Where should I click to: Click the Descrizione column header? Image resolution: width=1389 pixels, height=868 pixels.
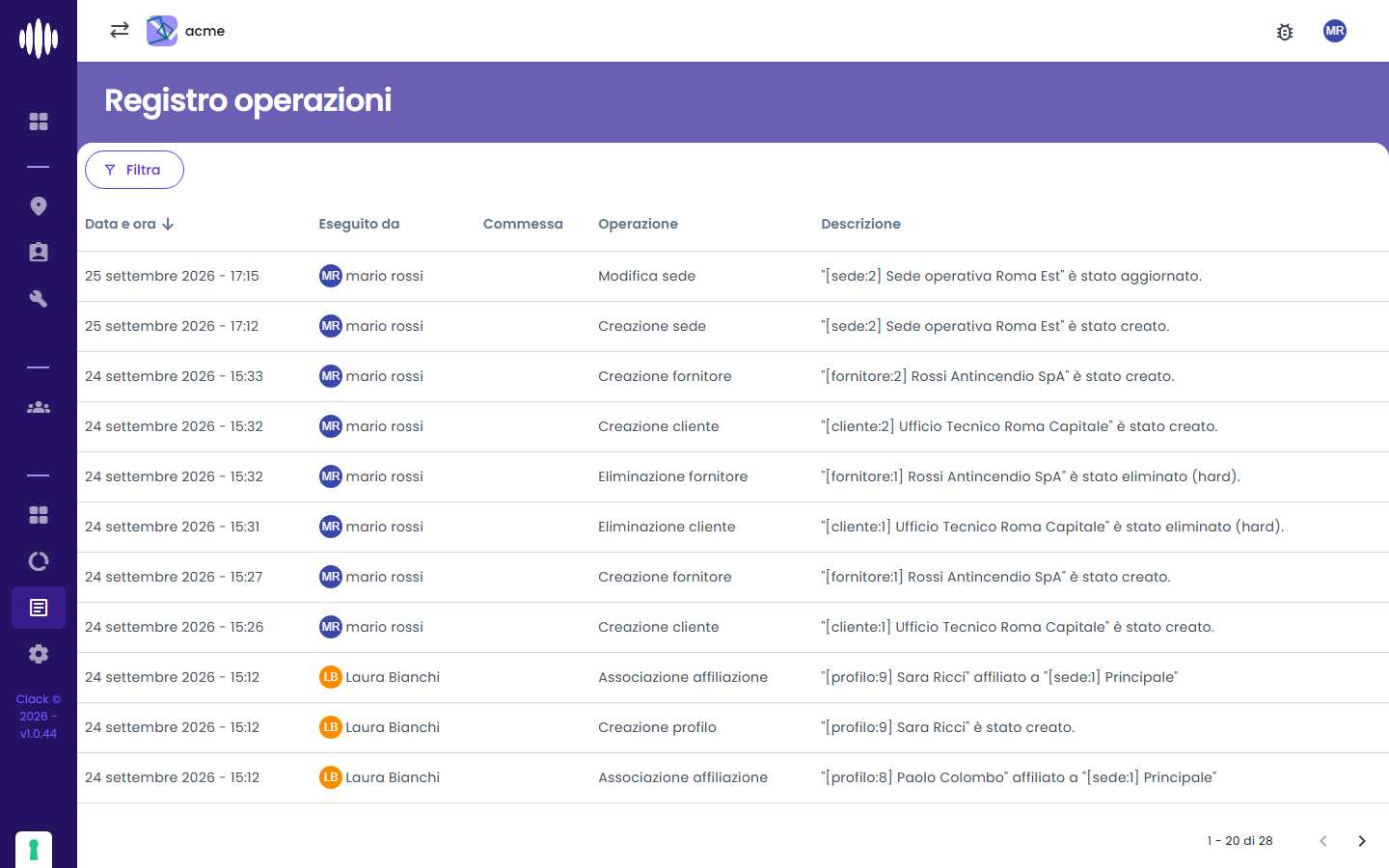(x=860, y=224)
